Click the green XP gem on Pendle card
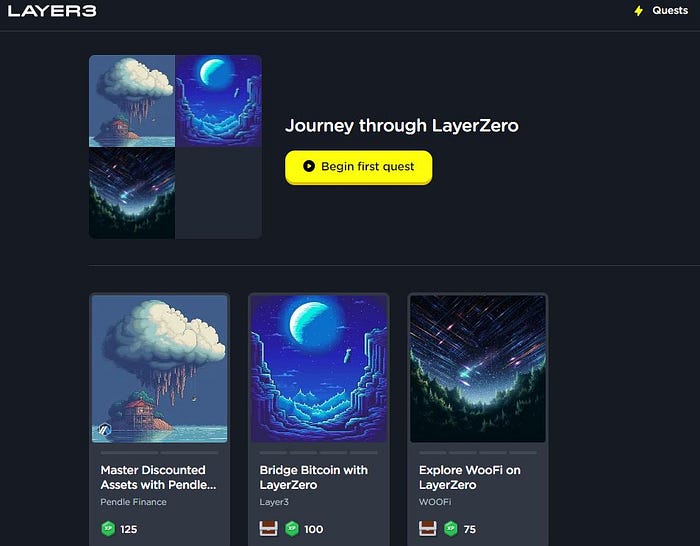Image resolution: width=700 pixels, height=546 pixels. (108, 529)
